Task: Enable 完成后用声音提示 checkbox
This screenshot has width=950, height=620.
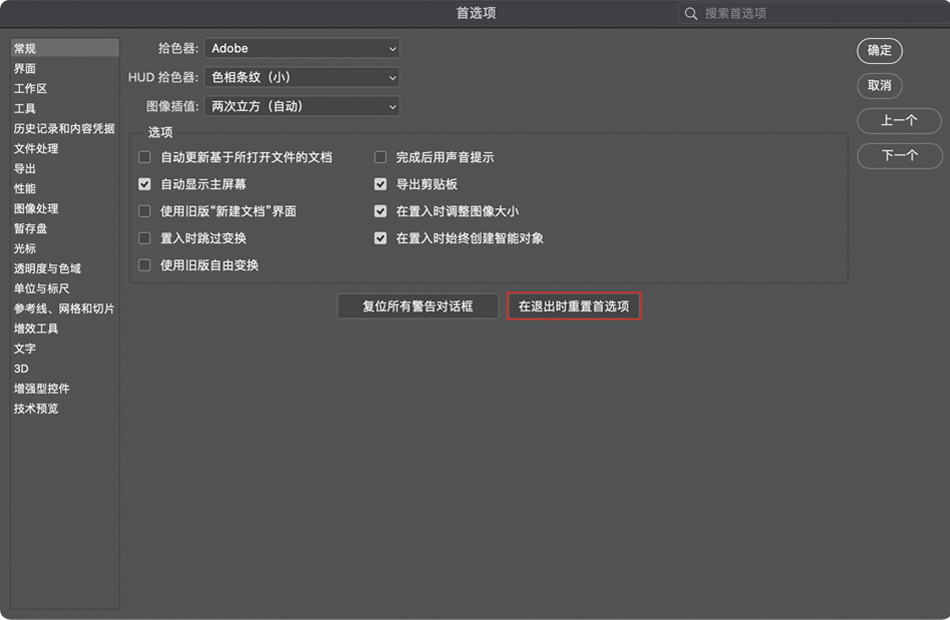Action: pos(380,158)
